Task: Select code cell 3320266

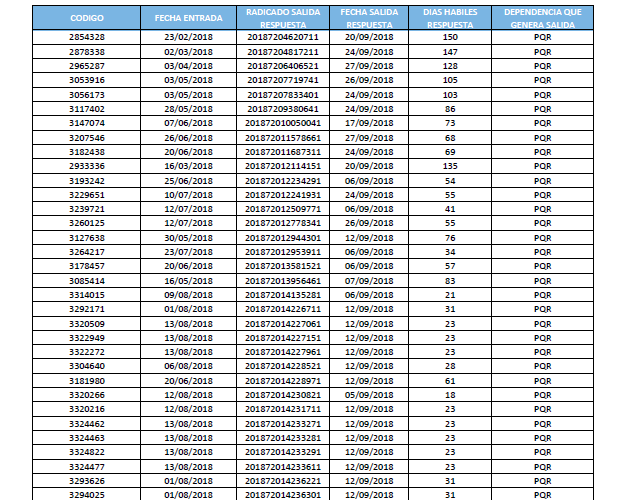Action: pyautogui.click(x=87, y=395)
